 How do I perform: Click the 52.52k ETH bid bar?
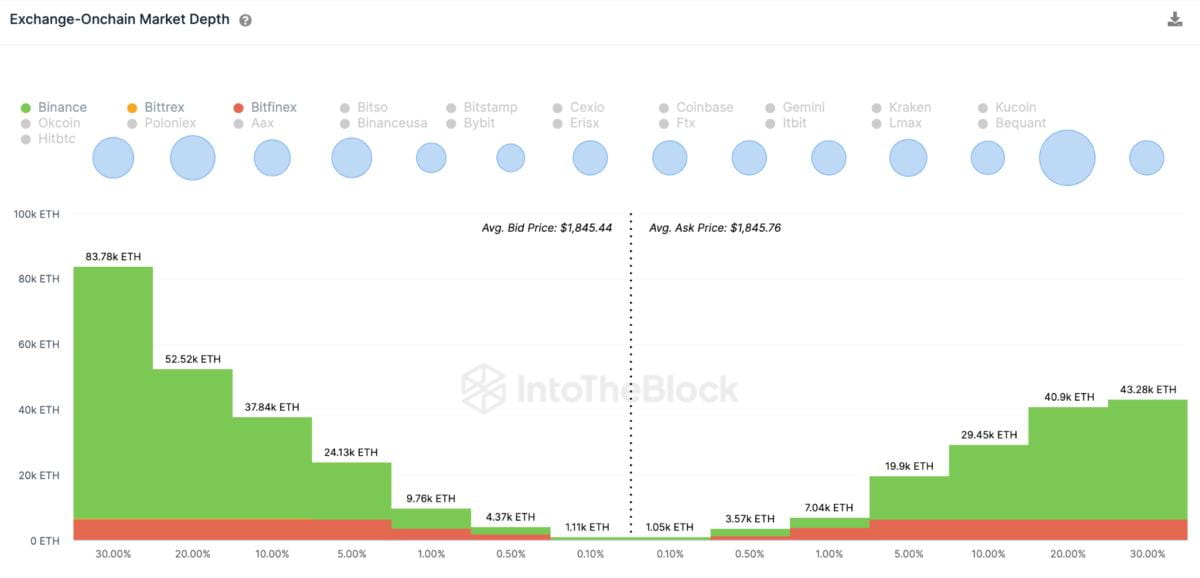tap(192, 440)
